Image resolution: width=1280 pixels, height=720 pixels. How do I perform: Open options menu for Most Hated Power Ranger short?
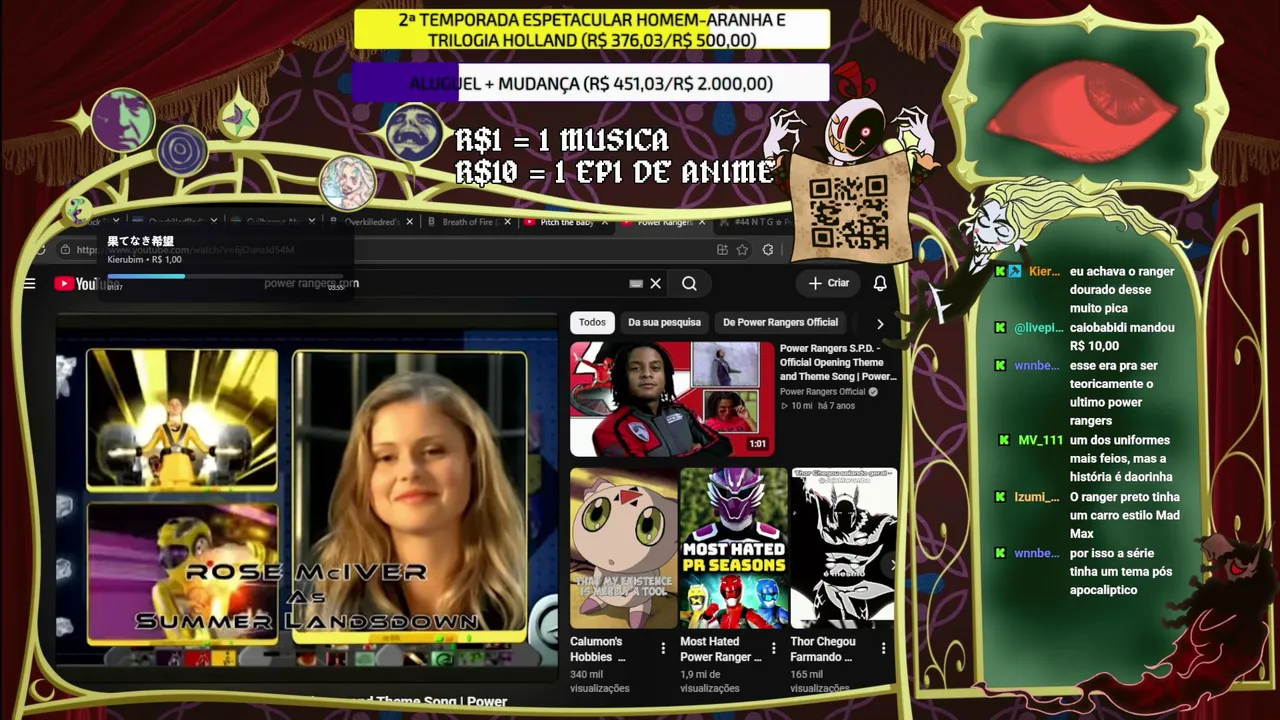coord(773,649)
